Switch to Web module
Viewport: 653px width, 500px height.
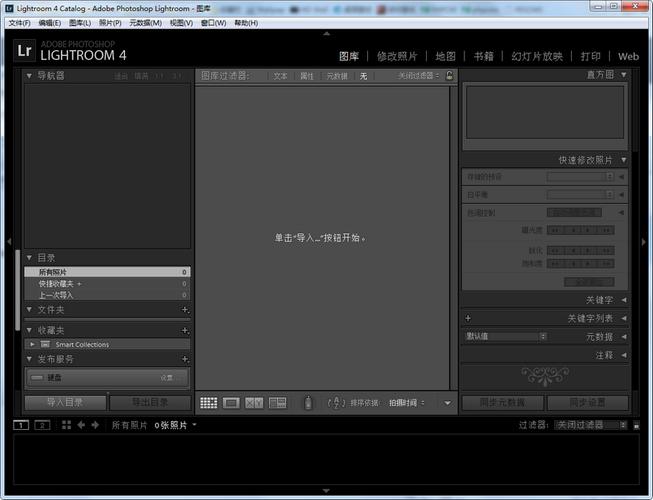628,56
